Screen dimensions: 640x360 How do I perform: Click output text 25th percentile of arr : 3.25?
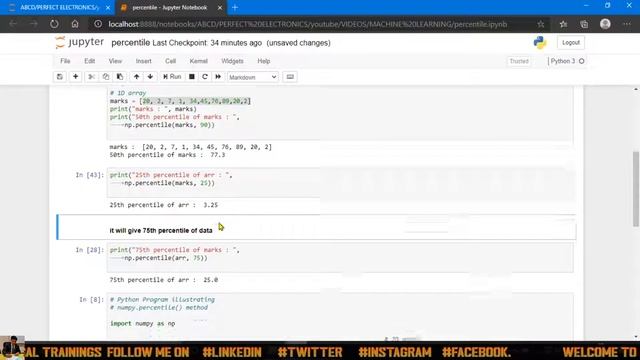[164, 205]
